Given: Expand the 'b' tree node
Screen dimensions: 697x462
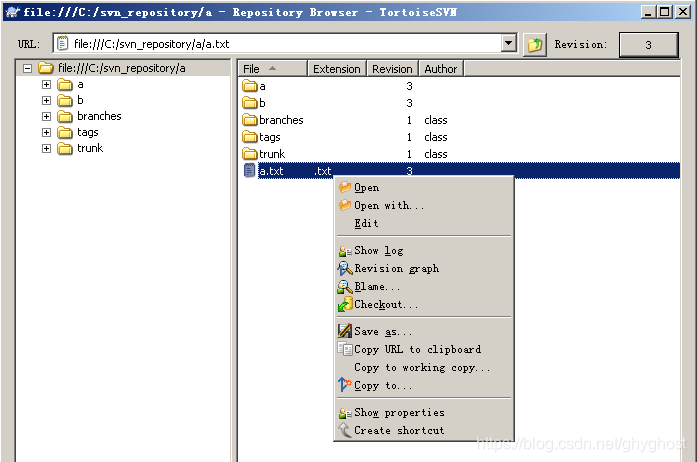Looking at the screenshot, I should click(46, 100).
